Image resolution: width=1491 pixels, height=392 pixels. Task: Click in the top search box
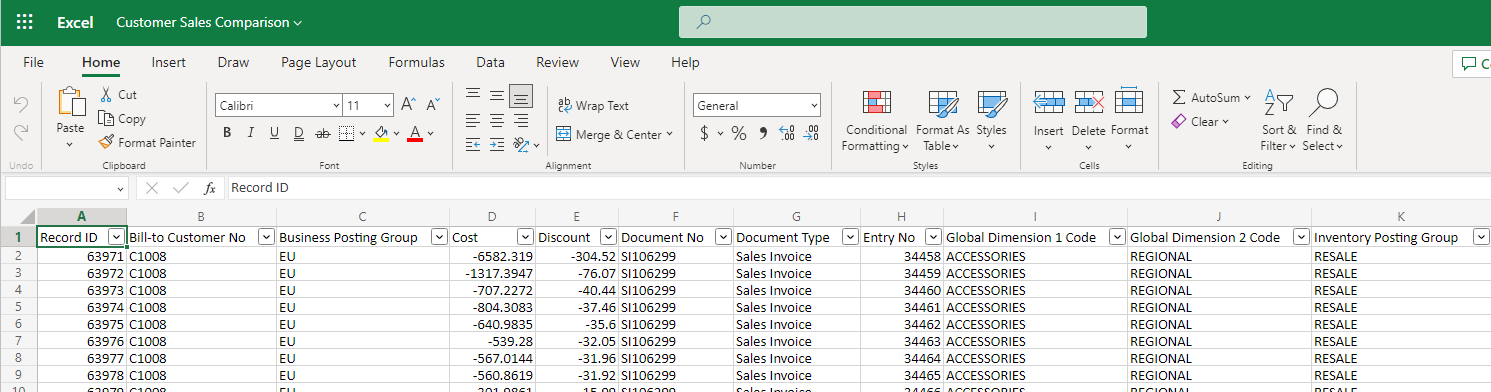click(913, 22)
